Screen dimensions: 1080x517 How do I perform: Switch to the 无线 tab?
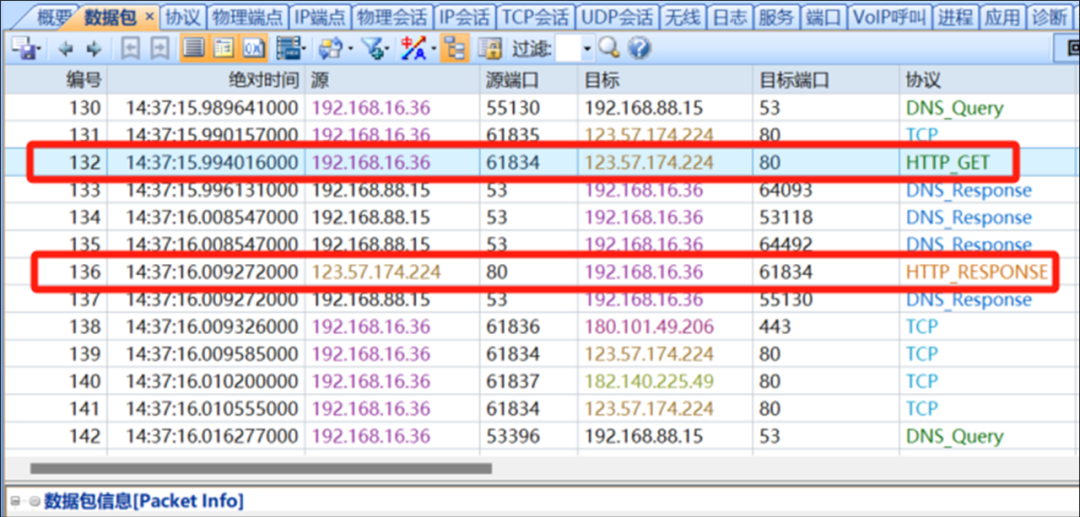coord(682,17)
